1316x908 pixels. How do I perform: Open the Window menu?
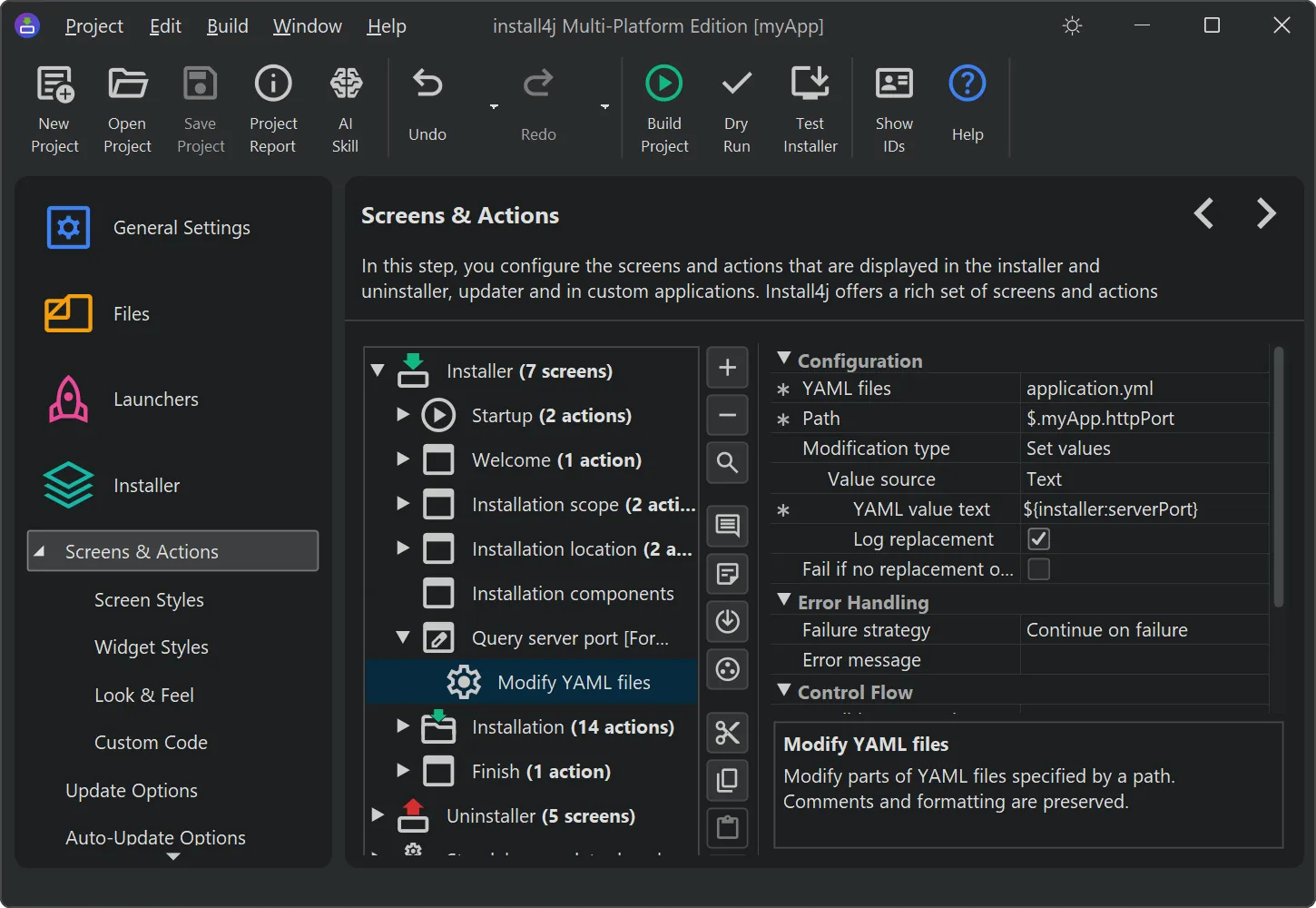pyautogui.click(x=308, y=26)
